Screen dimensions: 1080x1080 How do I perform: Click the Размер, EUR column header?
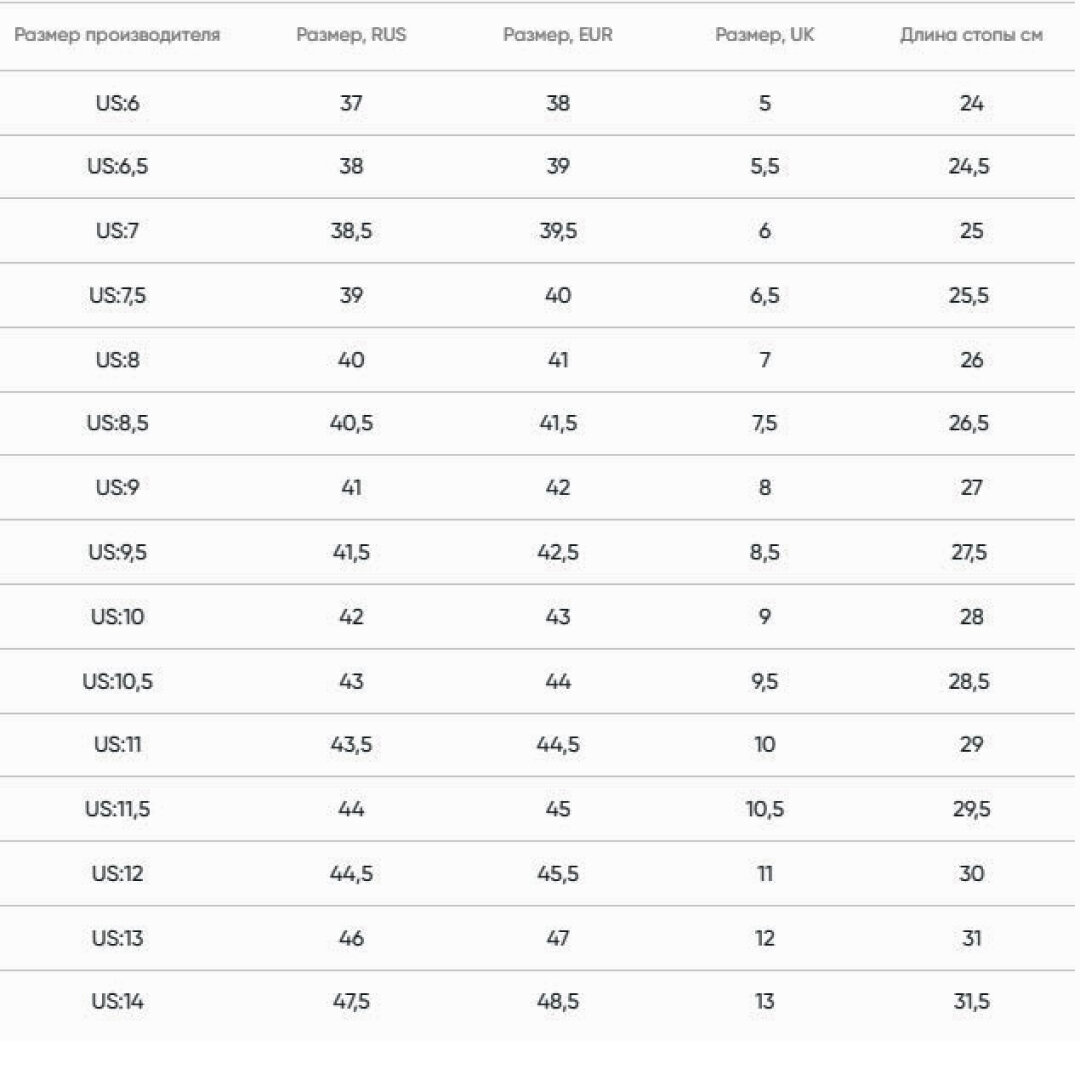point(558,34)
